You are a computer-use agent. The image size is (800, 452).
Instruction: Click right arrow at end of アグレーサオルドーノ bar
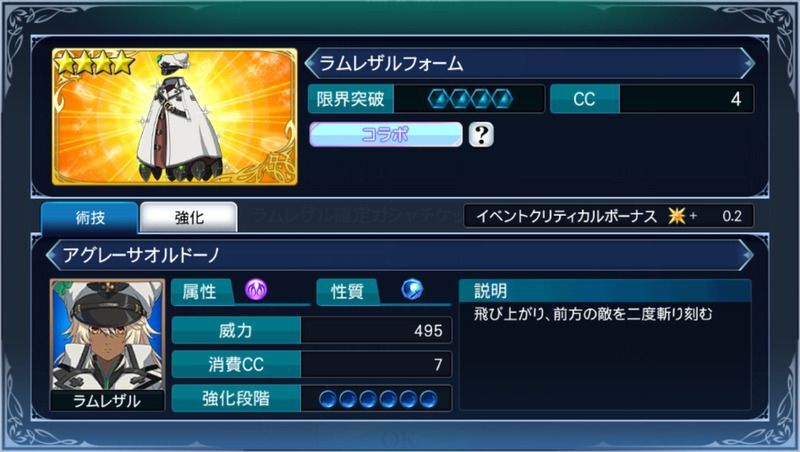(747, 255)
